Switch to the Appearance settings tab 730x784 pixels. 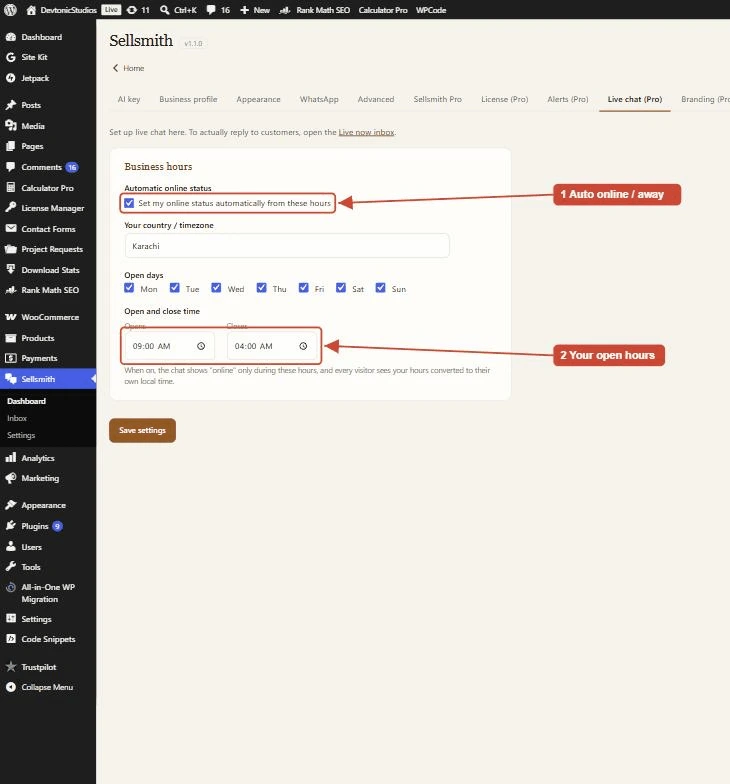[258, 99]
